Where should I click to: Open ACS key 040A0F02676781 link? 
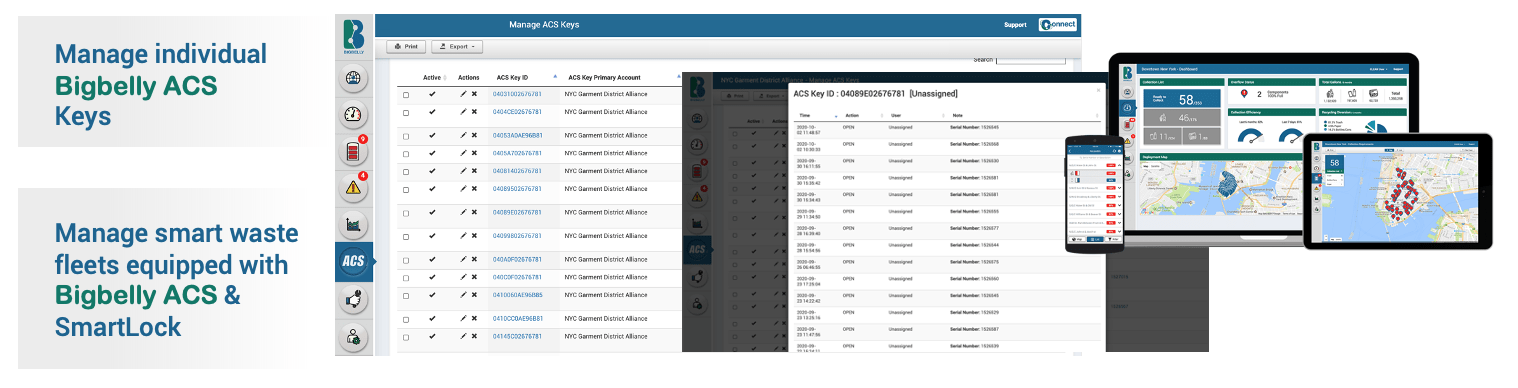click(517, 259)
